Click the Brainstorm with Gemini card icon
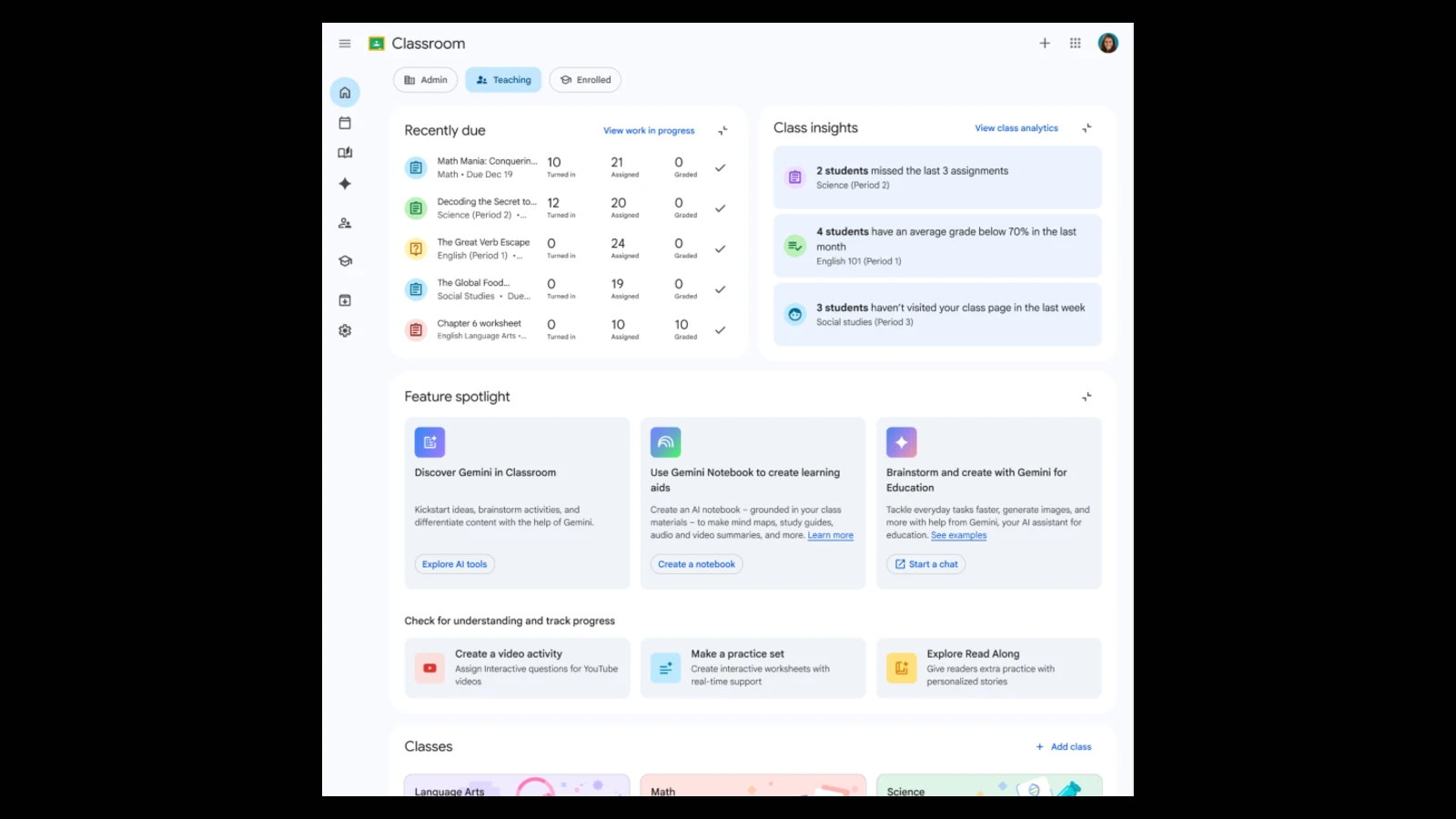The image size is (1456, 819). (901, 442)
